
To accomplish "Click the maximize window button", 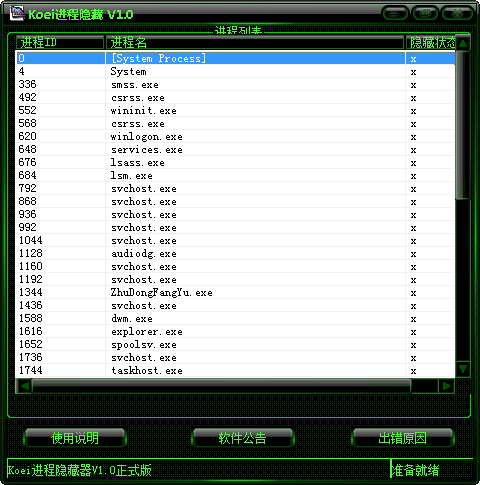I will pos(425,13).
